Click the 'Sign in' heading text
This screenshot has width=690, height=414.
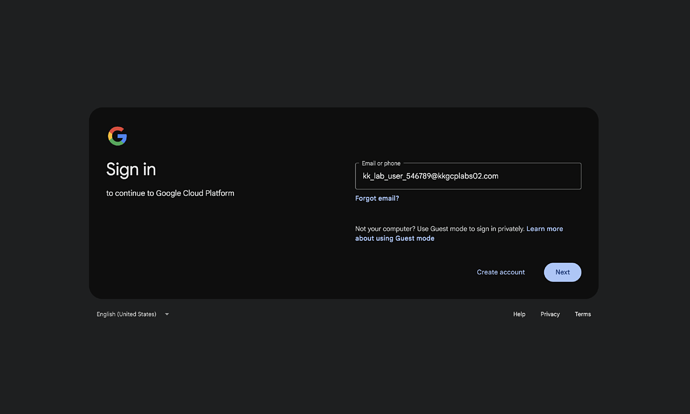click(x=131, y=169)
